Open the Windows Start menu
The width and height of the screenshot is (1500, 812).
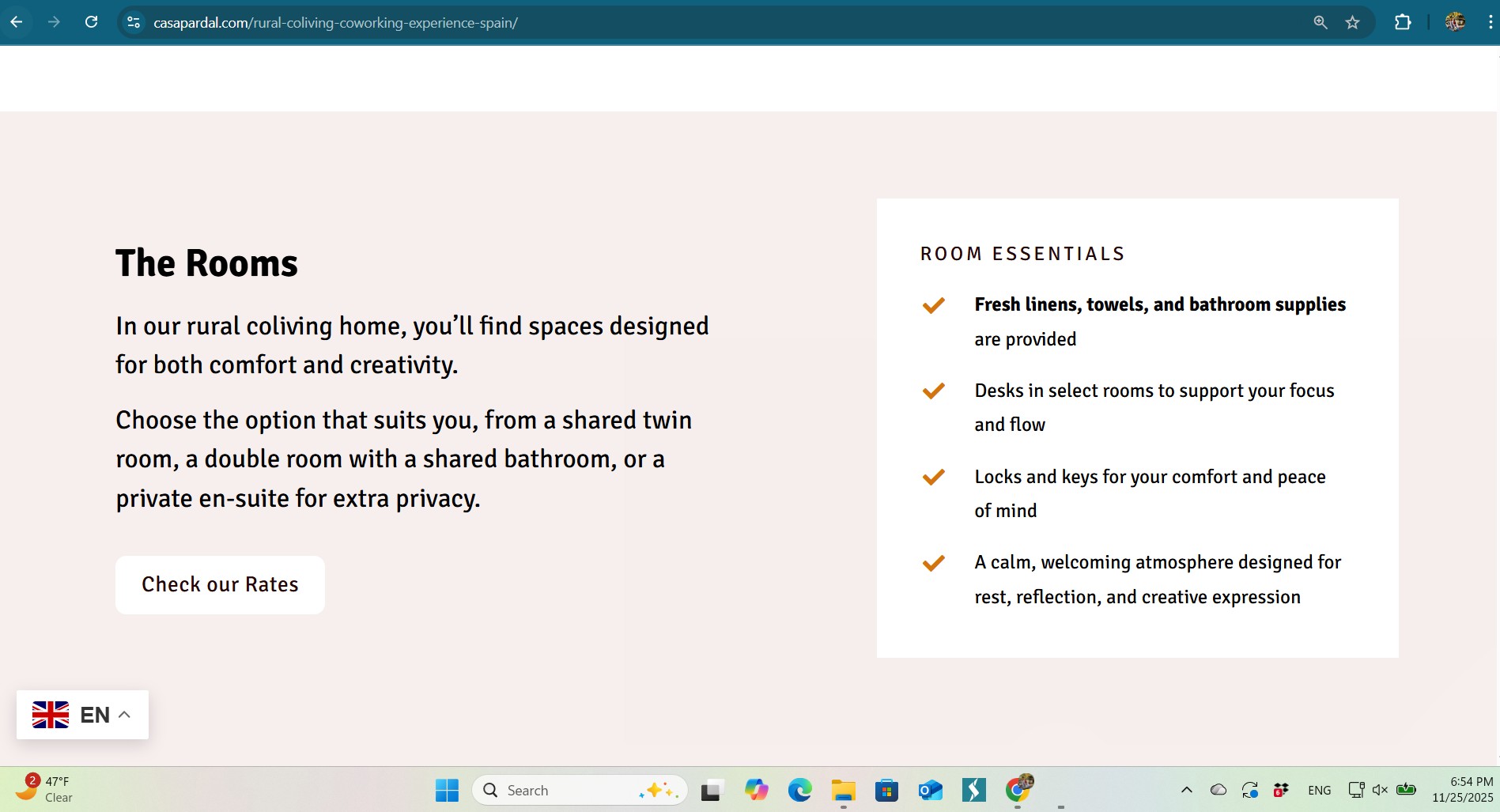(x=447, y=790)
